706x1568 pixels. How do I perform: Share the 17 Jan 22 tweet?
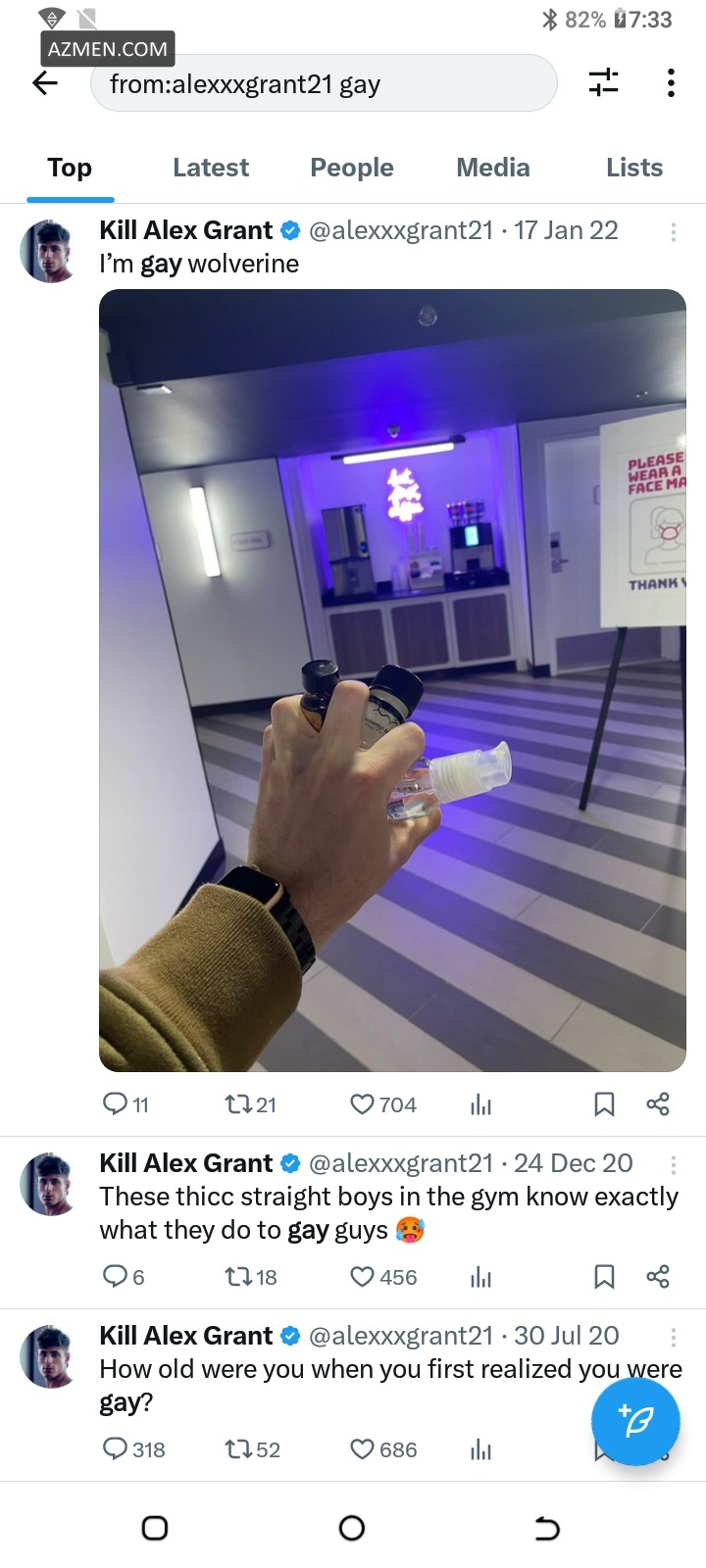[658, 1104]
